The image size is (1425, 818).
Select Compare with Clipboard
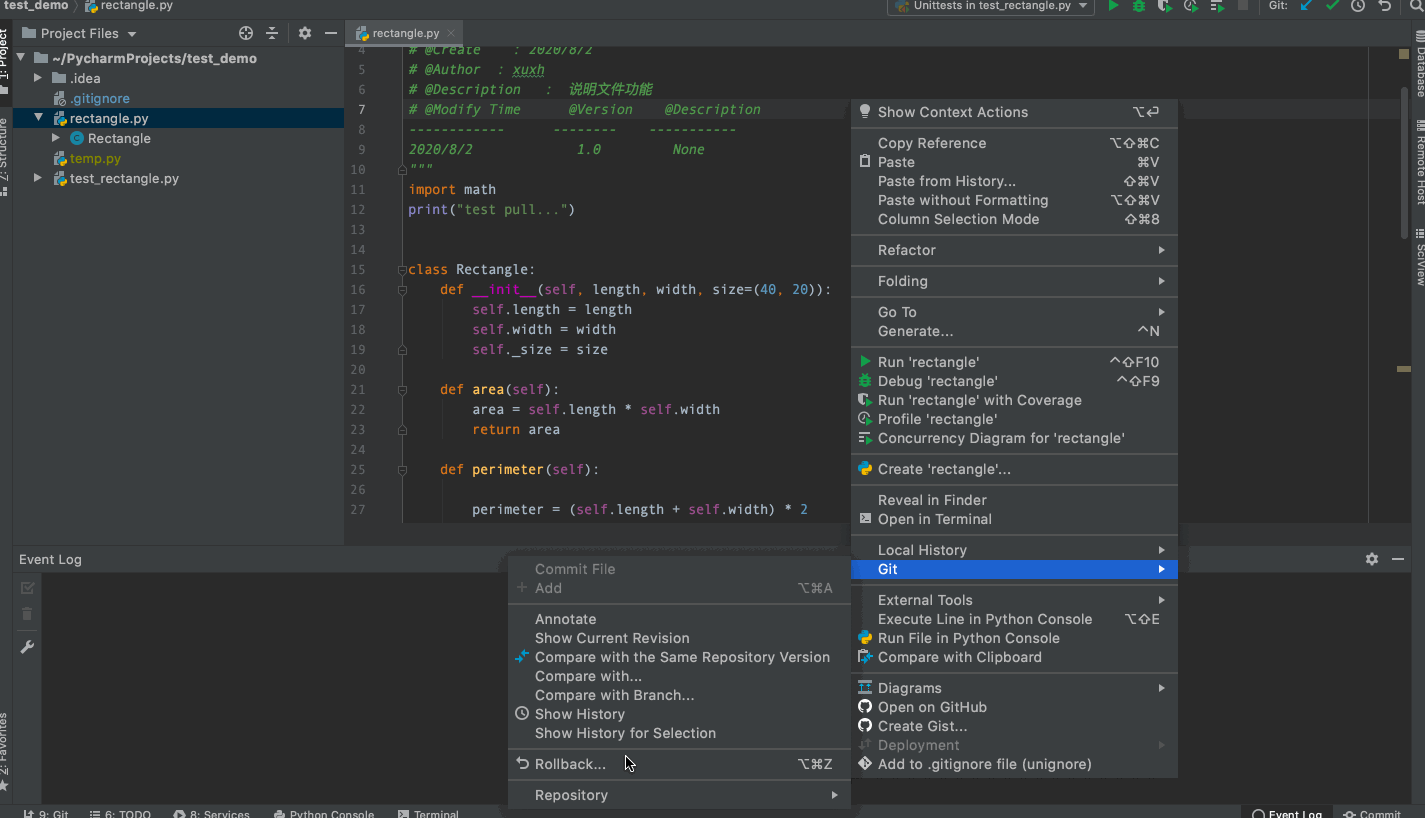[x=1014, y=657]
